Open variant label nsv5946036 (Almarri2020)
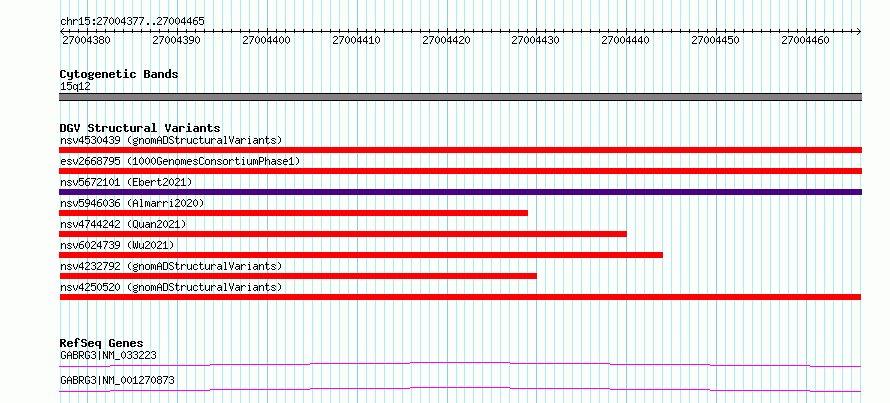Viewport: 890px width, 403px height. [x=132, y=203]
